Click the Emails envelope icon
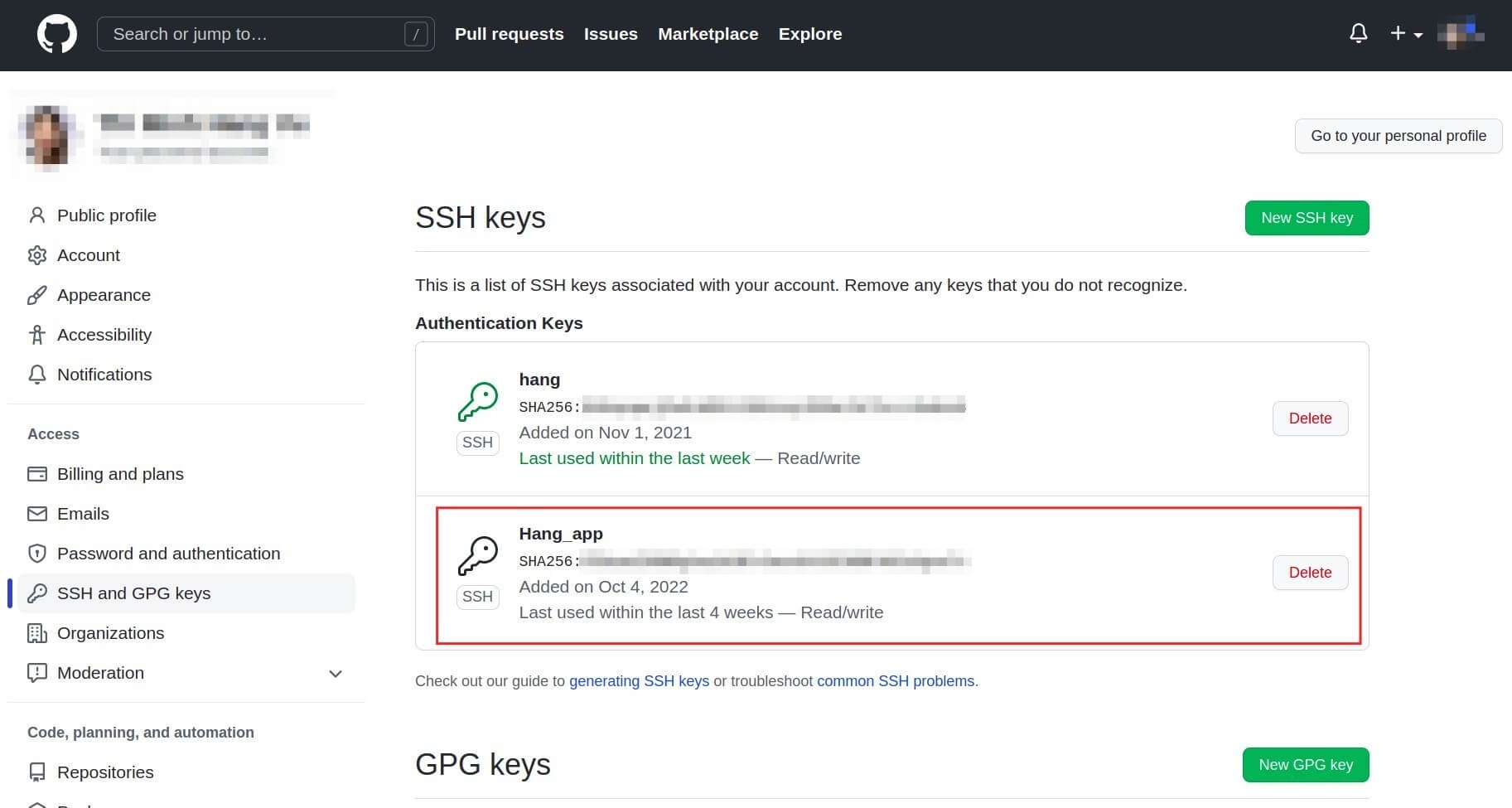The image size is (1512, 808). coord(37,514)
